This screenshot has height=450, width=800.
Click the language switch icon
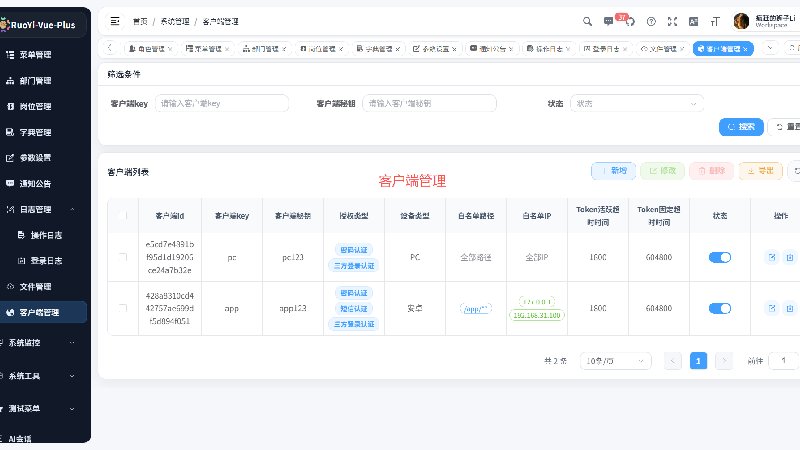(693, 21)
